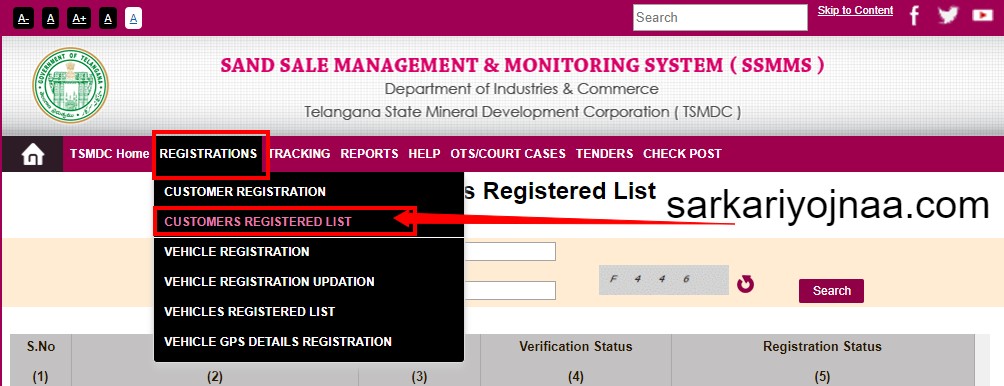The height and width of the screenshot is (386, 1004).
Task: Decrease font size with A- button
Action: coord(24,19)
